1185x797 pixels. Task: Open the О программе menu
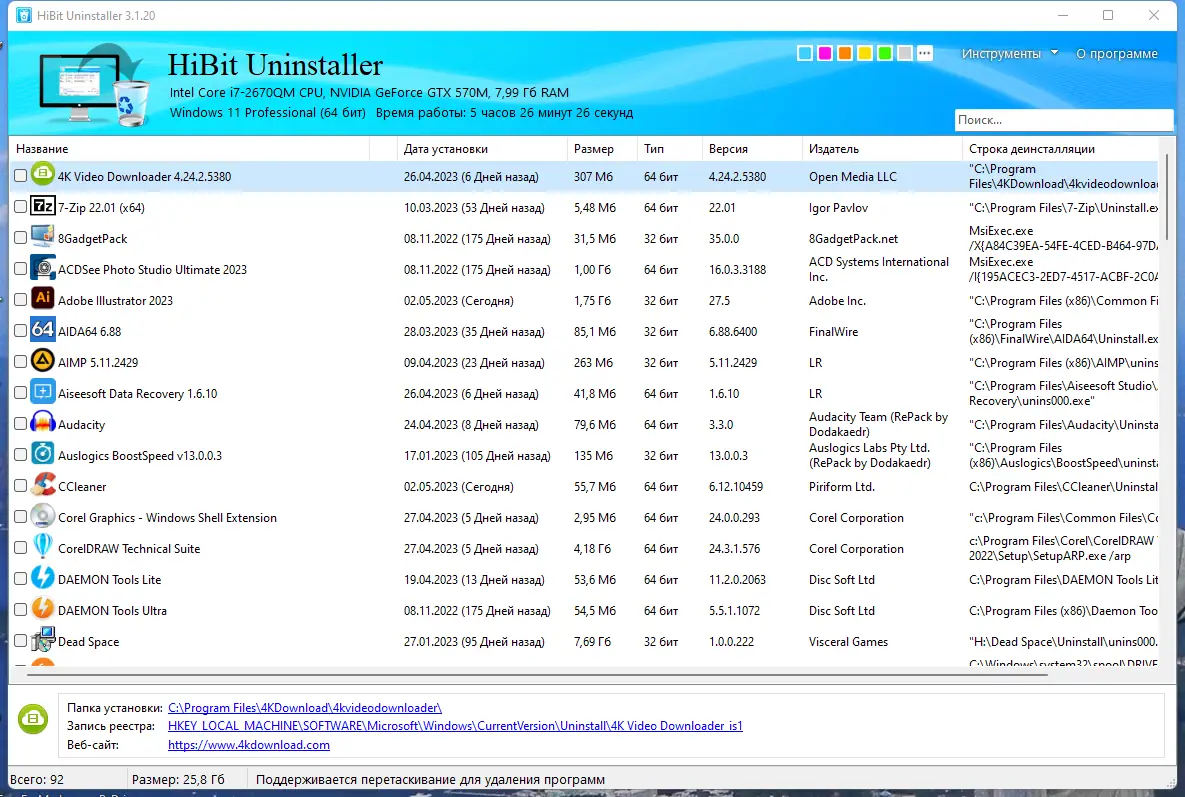(x=1117, y=54)
